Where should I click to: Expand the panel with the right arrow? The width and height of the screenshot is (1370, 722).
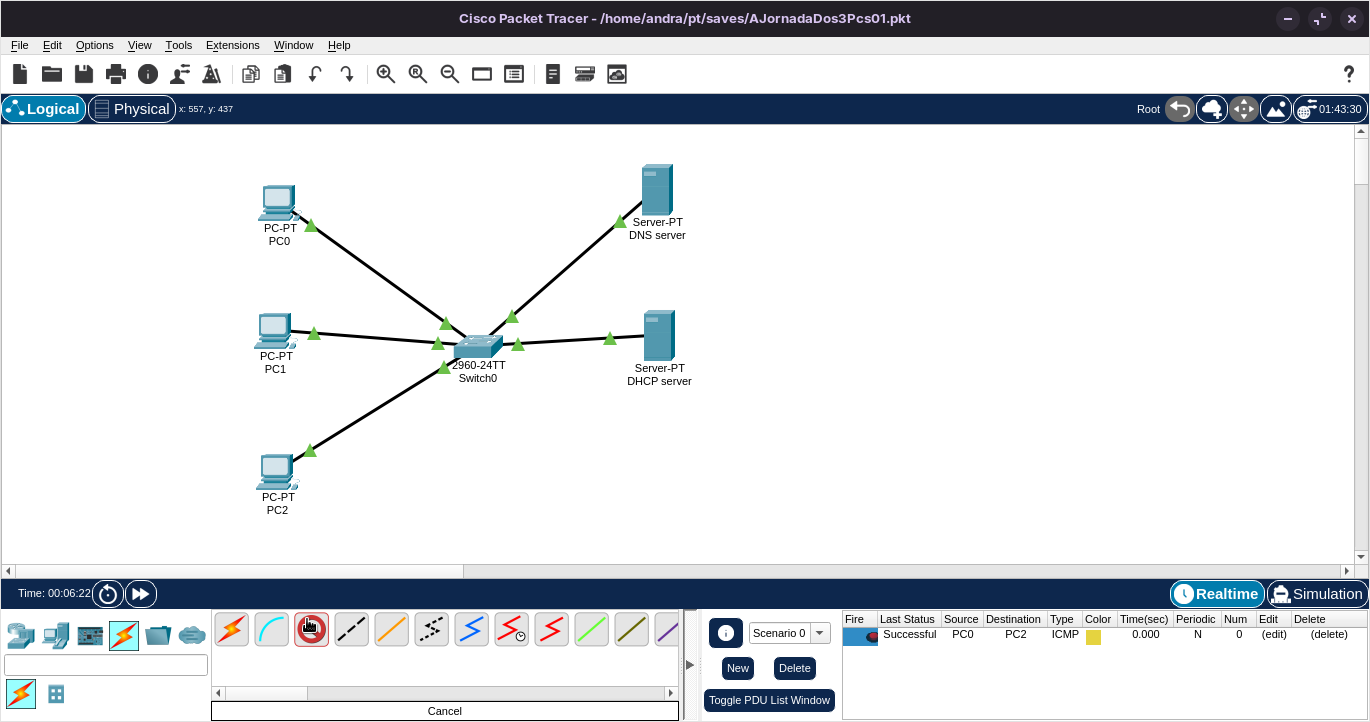690,665
